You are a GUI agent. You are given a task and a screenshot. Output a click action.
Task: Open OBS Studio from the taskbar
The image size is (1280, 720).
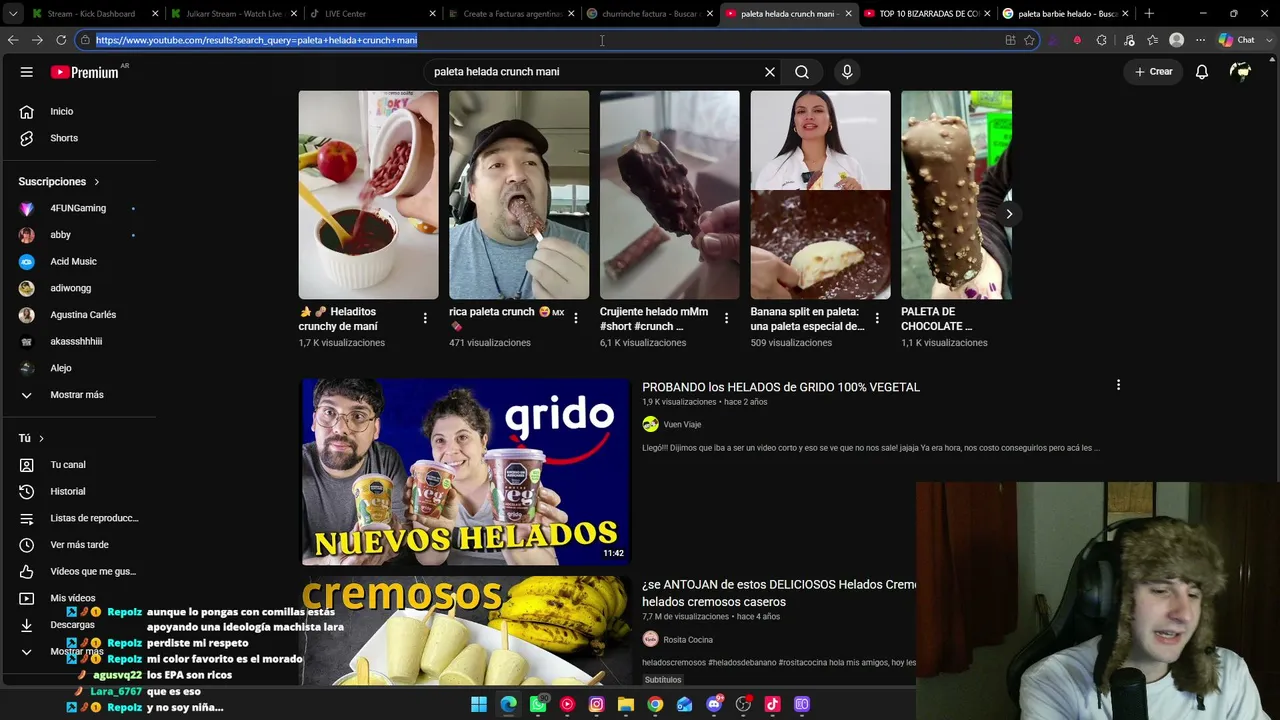coord(743,704)
